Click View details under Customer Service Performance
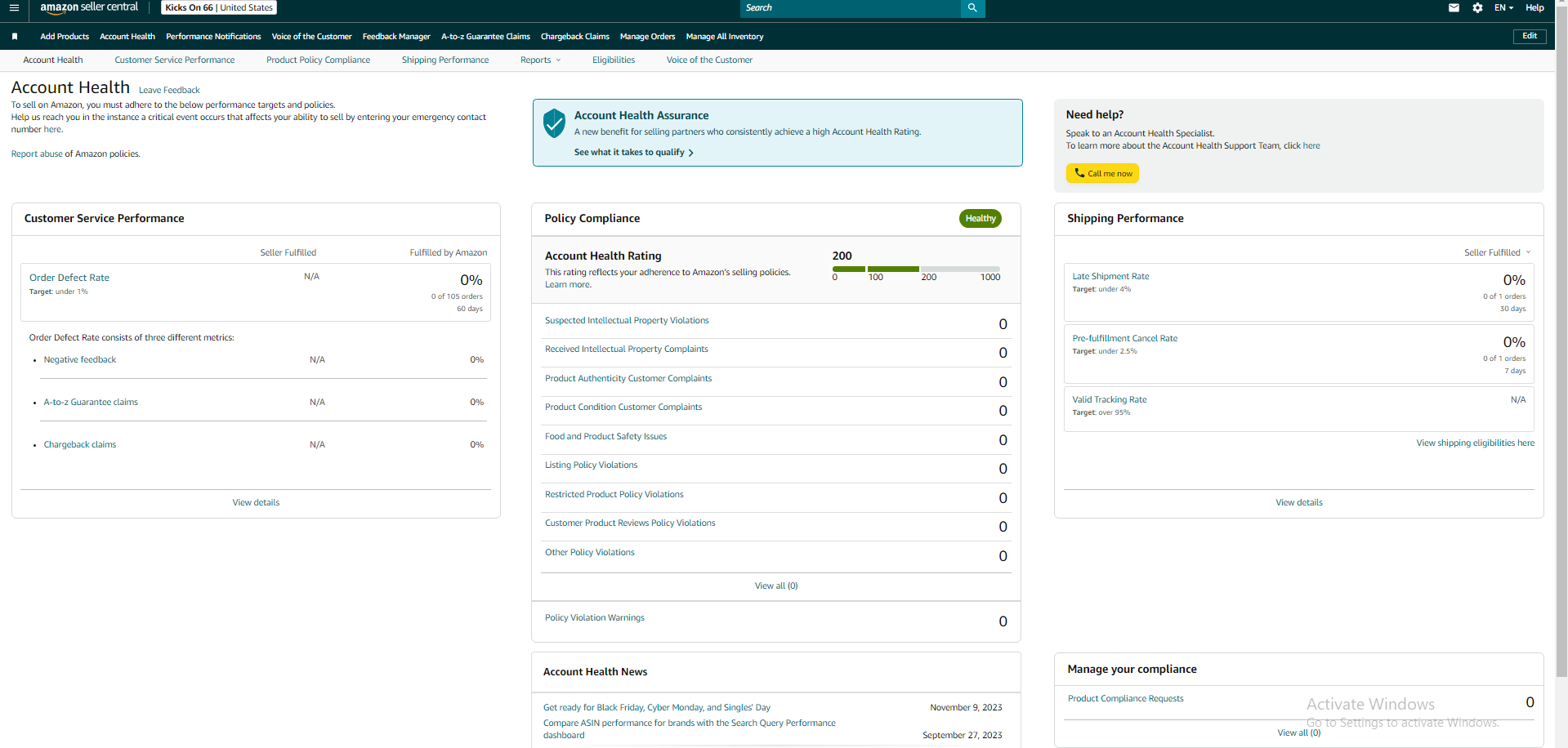The image size is (1568, 748). click(256, 503)
